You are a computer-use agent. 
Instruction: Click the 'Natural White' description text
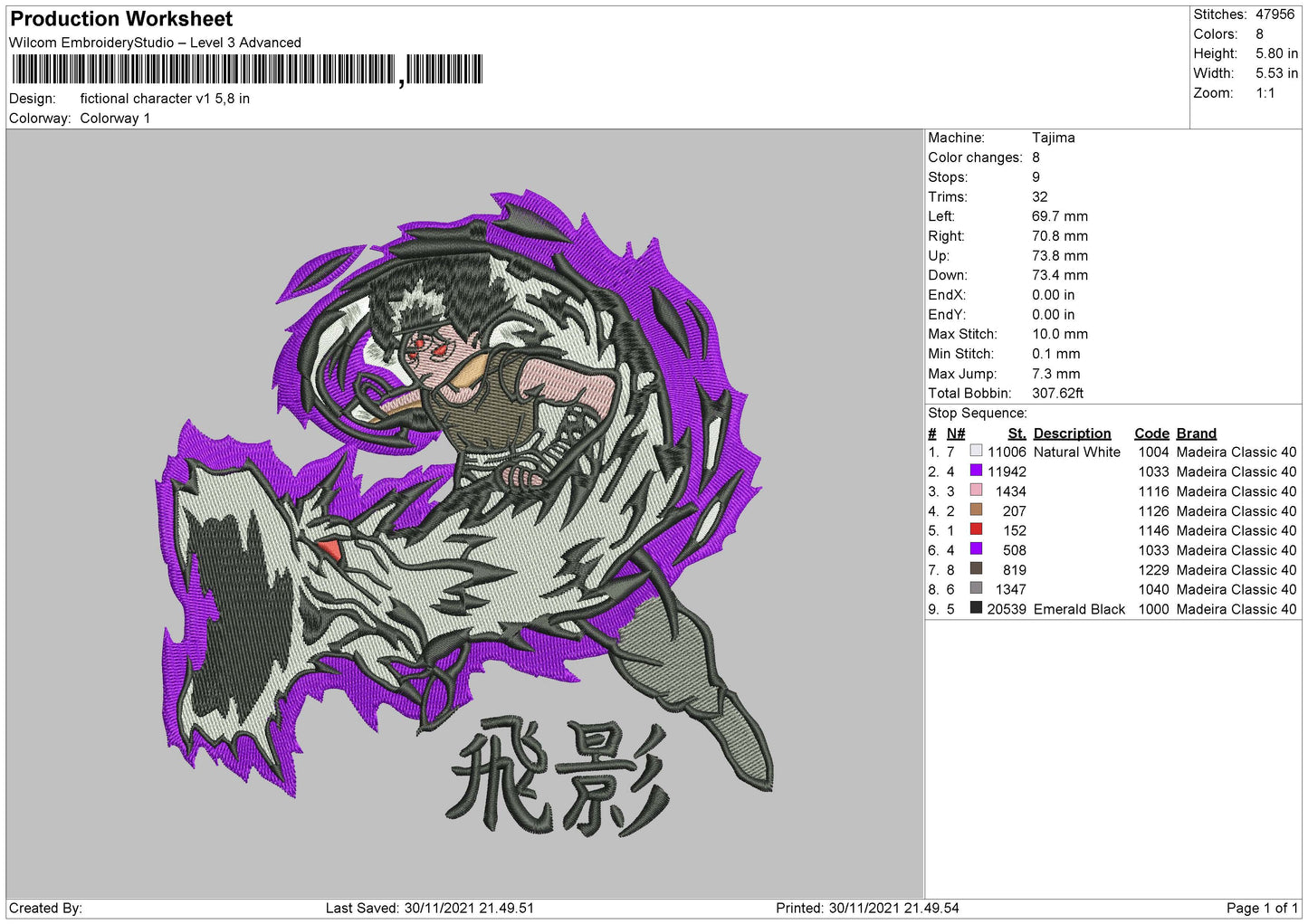tap(1077, 452)
